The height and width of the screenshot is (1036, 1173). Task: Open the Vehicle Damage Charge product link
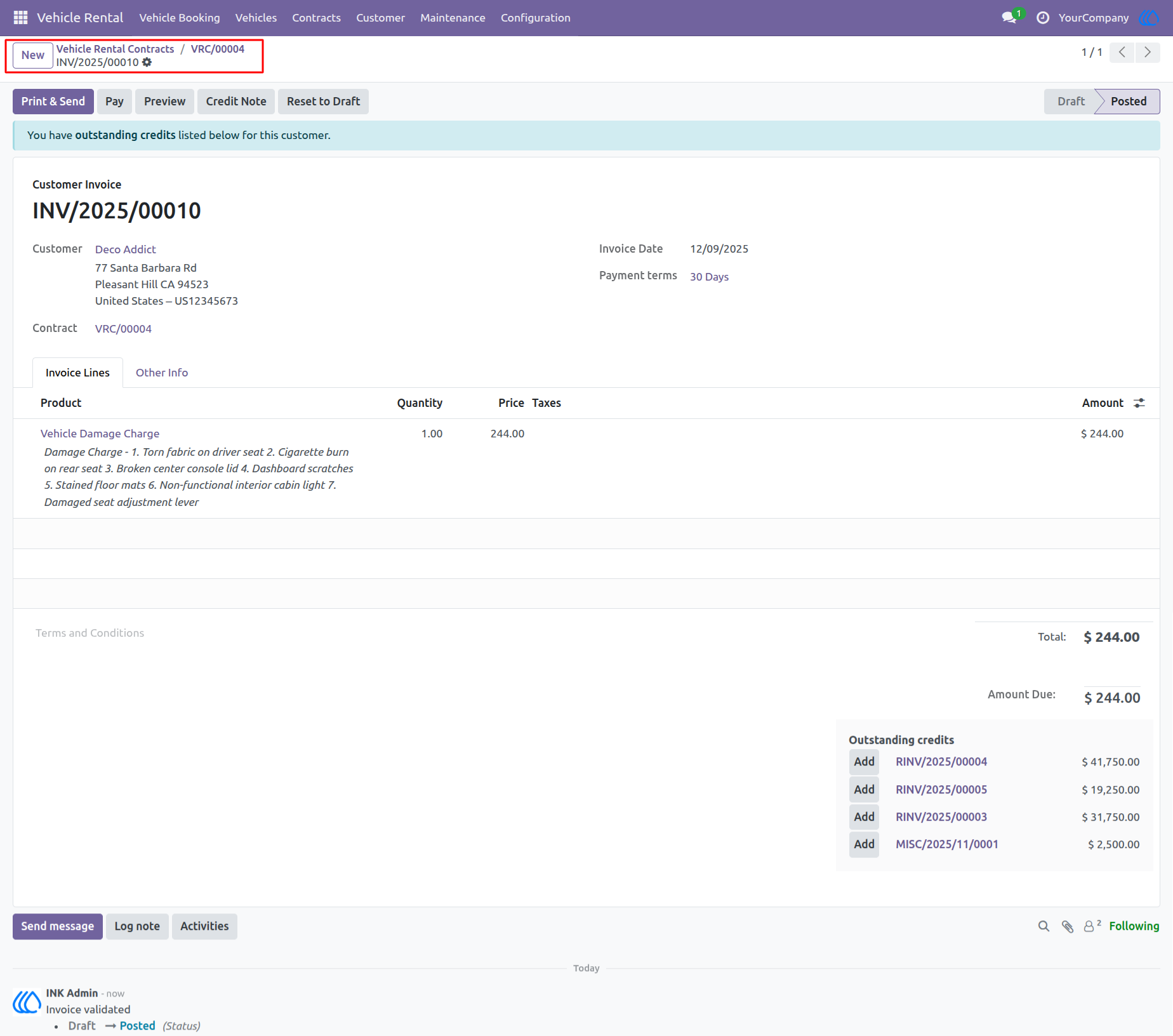pyautogui.click(x=100, y=434)
